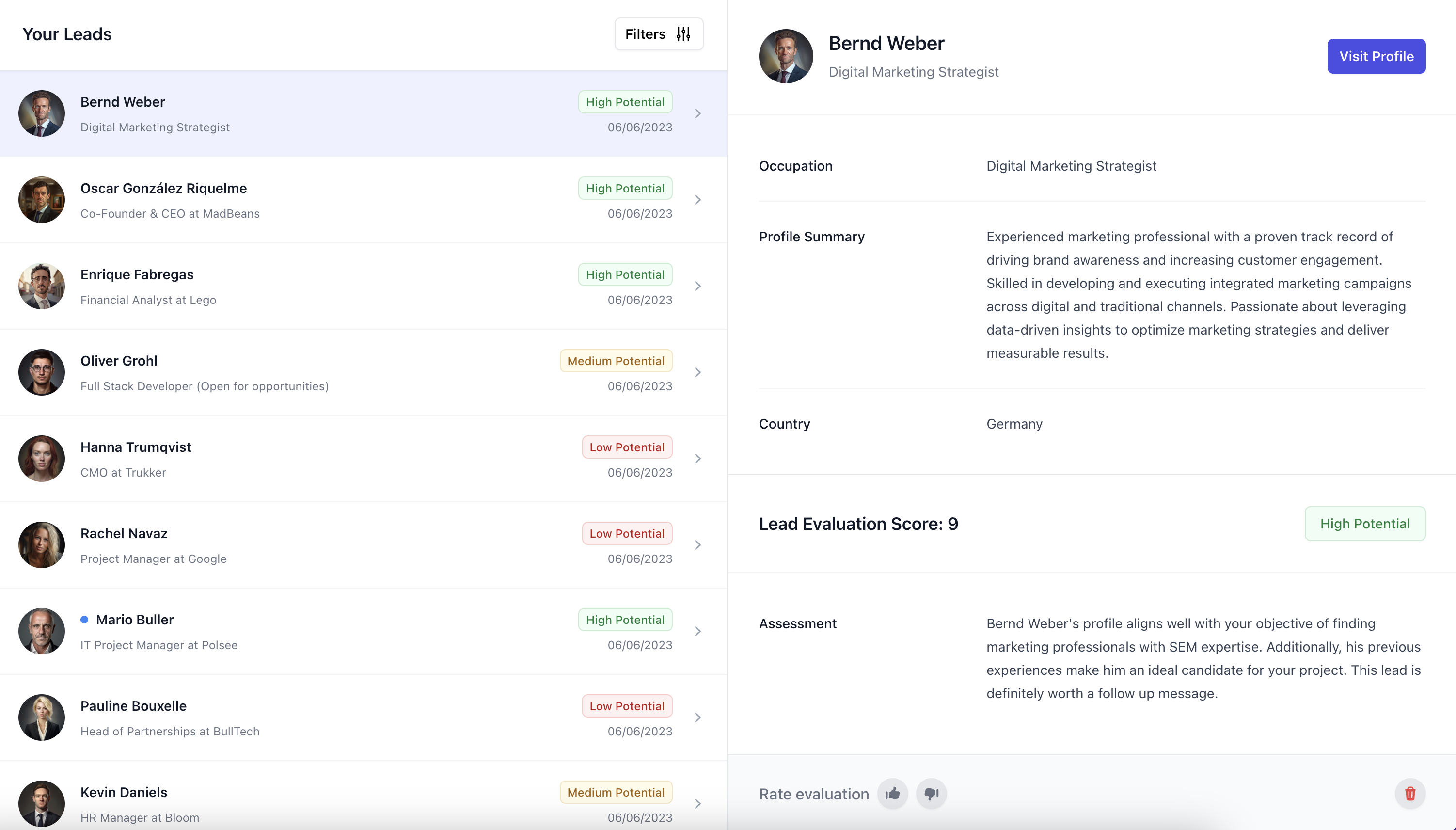This screenshot has width=1456, height=830.
Task: Expand Oscar González Riquelme's row chevron
Action: [x=697, y=200]
